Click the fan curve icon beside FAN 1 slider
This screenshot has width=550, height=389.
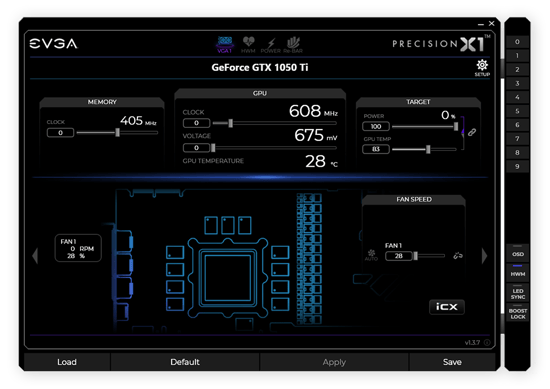pyautogui.click(x=458, y=256)
